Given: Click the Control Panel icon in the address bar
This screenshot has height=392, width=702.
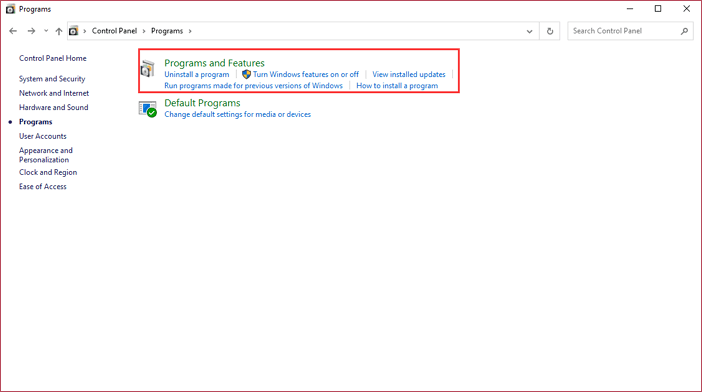Looking at the screenshot, I should click(73, 31).
